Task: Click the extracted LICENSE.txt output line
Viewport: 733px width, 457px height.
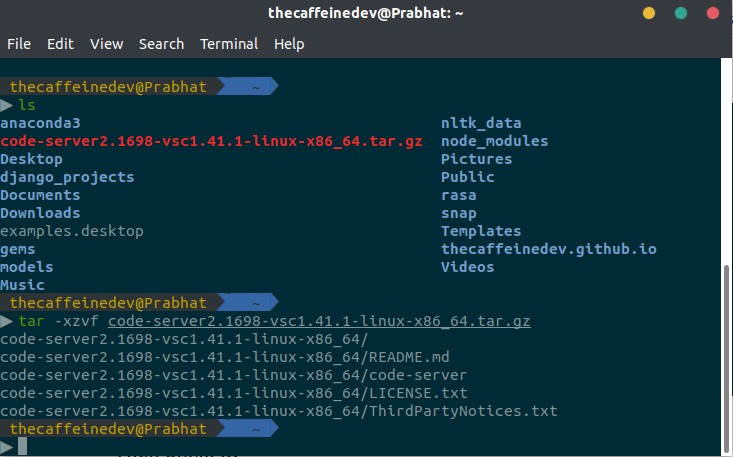Action: click(x=234, y=393)
